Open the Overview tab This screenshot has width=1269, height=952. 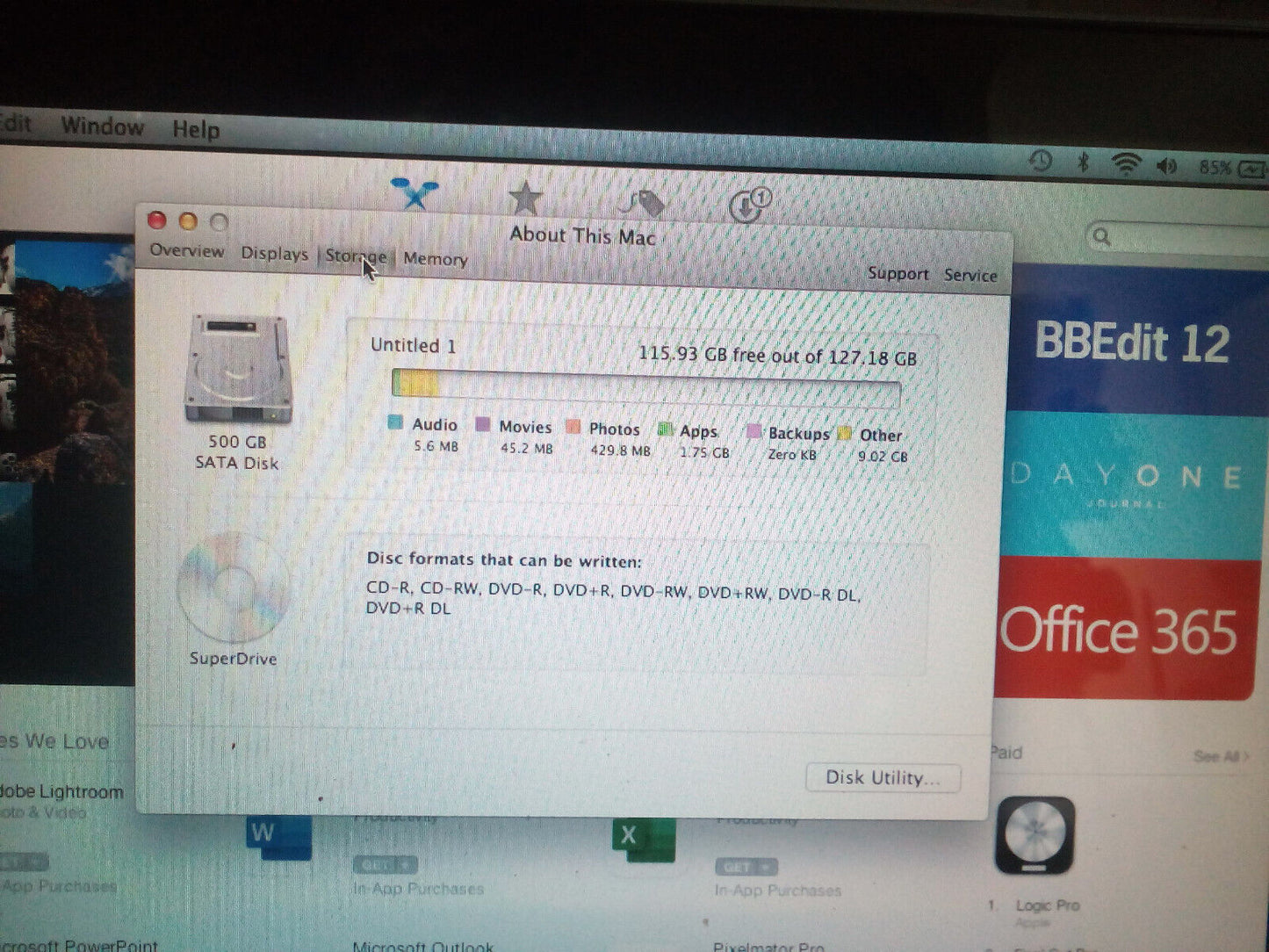pyautogui.click(x=186, y=251)
